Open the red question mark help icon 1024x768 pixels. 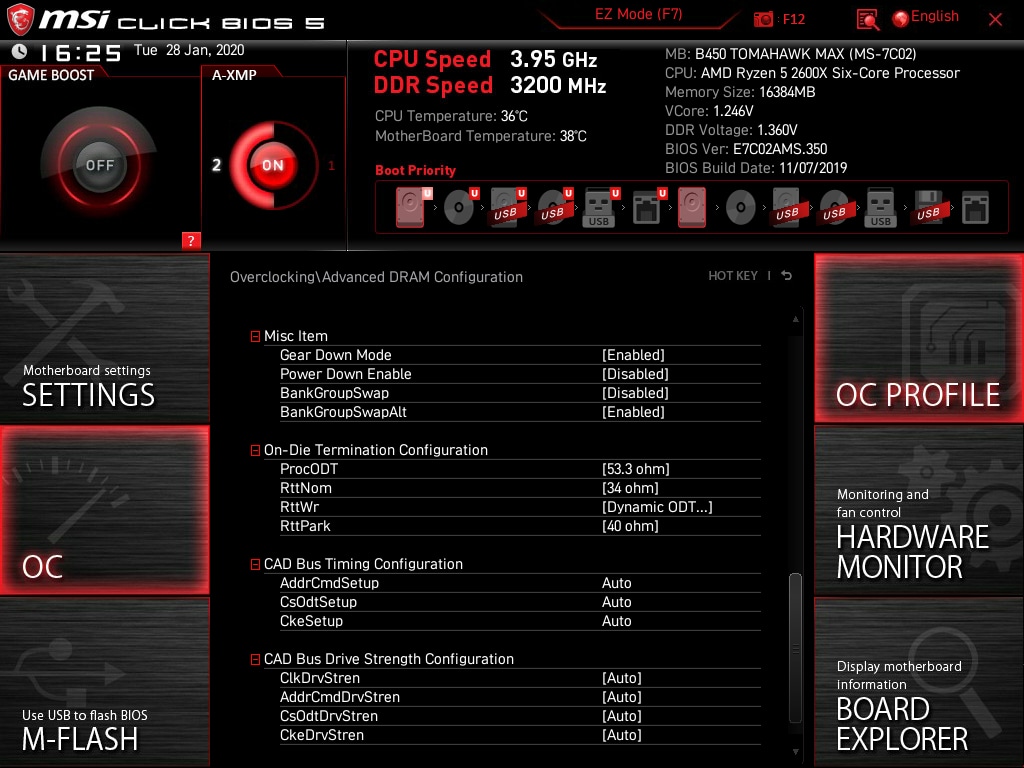pos(191,240)
